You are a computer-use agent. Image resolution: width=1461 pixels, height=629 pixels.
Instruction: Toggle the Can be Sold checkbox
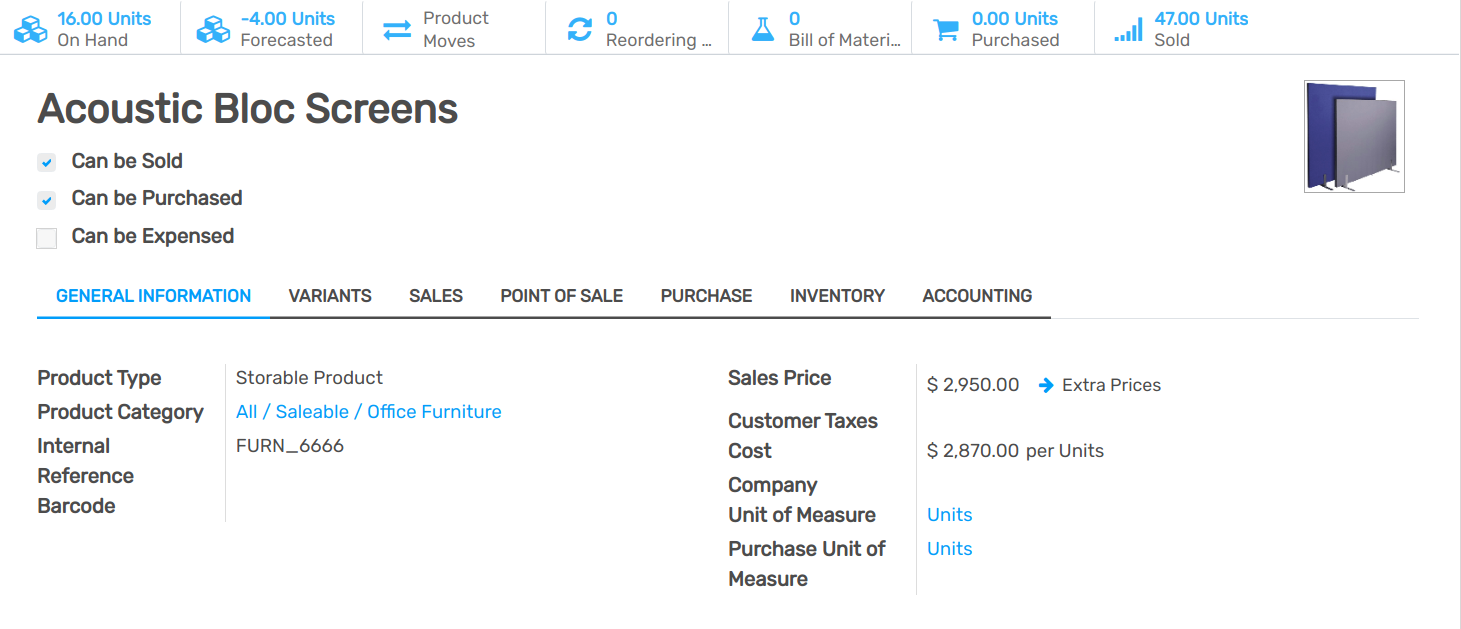[x=47, y=162]
